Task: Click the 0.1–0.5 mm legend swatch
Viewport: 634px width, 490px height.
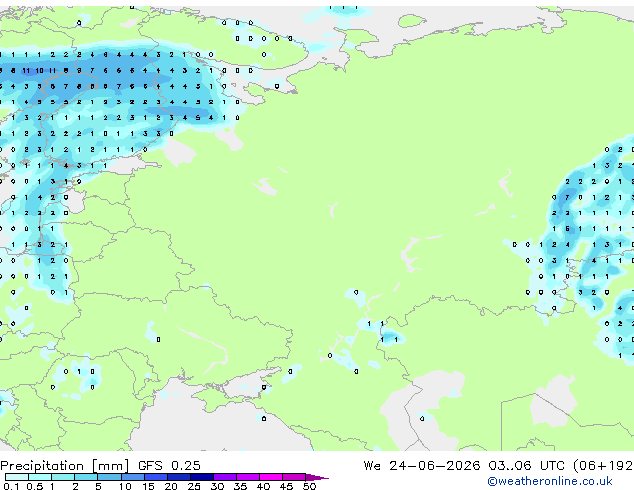Action: point(17,477)
